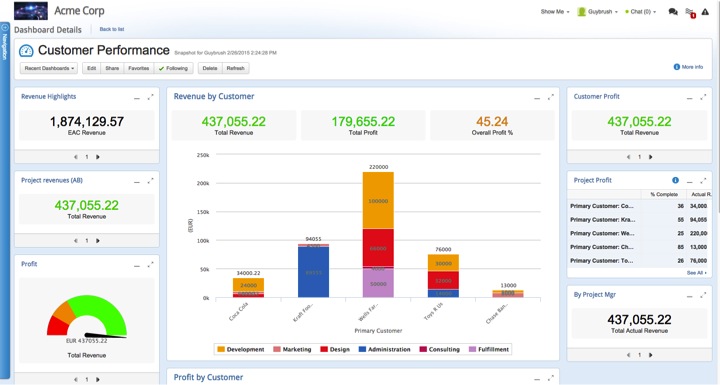This screenshot has height=385, width=720.
Task: Click the Share button
Action: click(x=112, y=68)
